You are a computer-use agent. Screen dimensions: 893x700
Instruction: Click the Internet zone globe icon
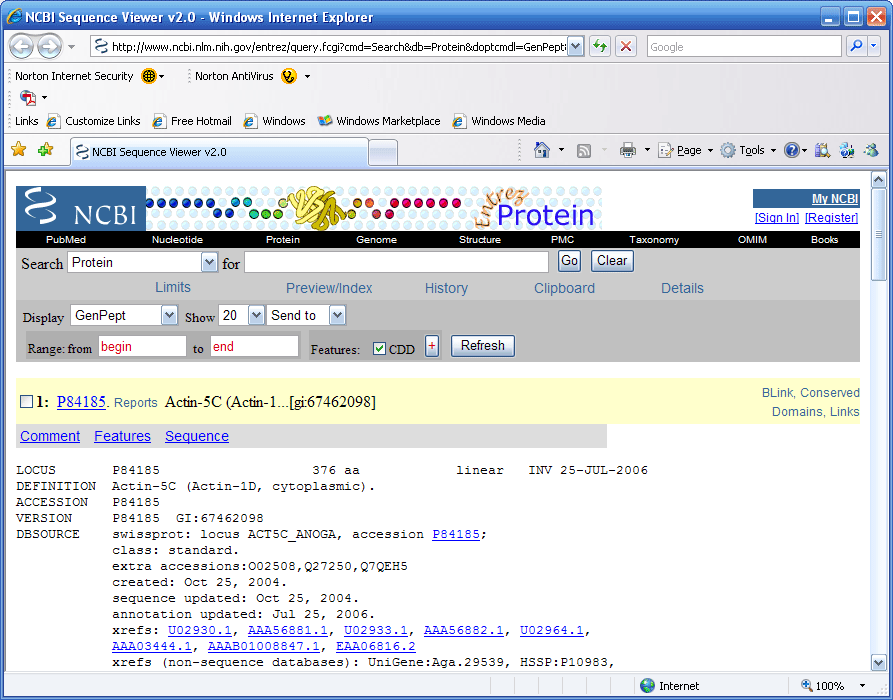(647, 685)
